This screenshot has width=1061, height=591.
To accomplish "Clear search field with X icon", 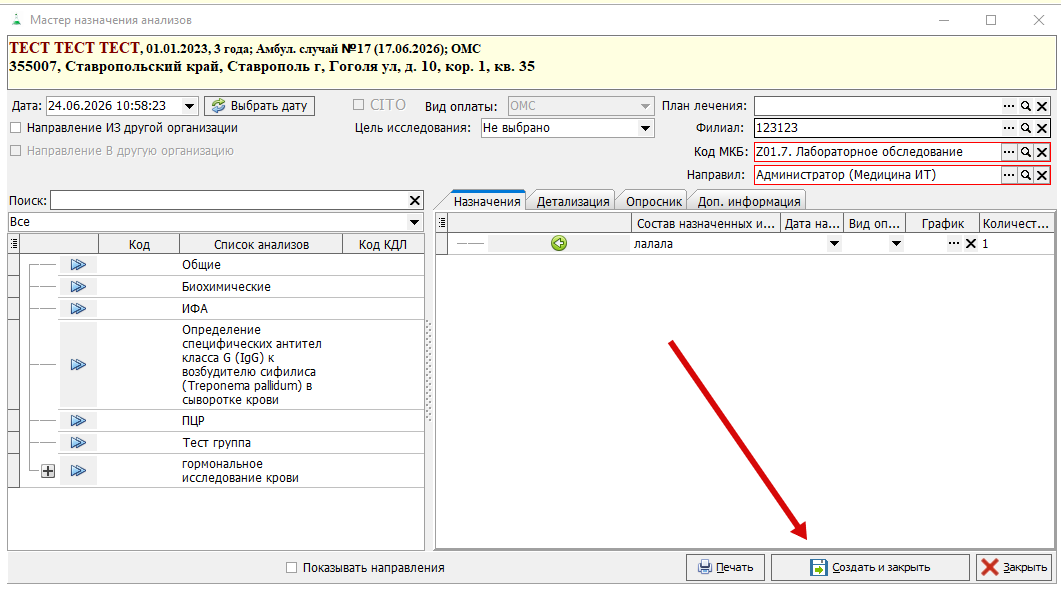I will coord(415,200).
